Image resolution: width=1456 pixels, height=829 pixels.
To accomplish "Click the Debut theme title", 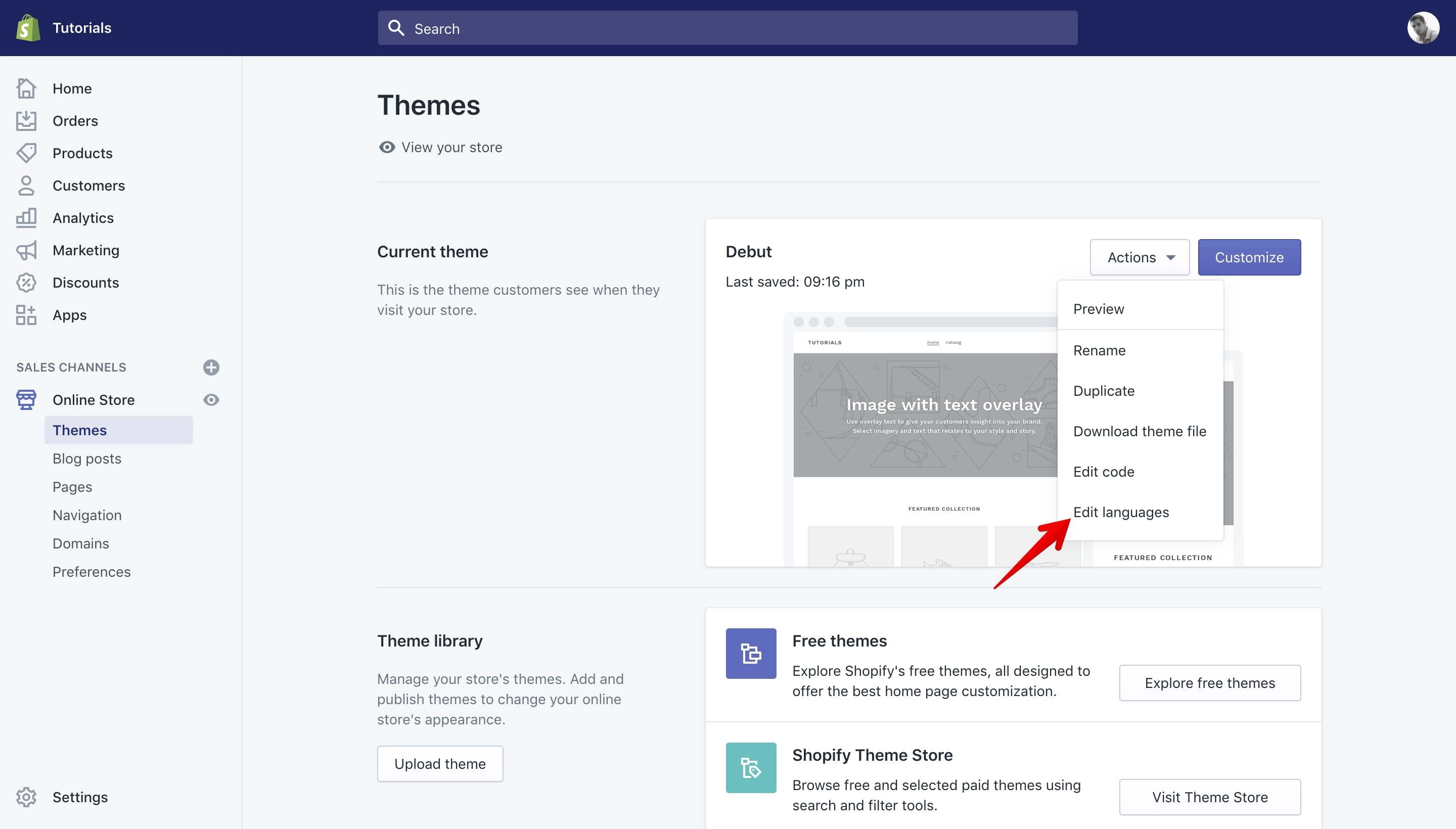I will pyautogui.click(x=748, y=252).
